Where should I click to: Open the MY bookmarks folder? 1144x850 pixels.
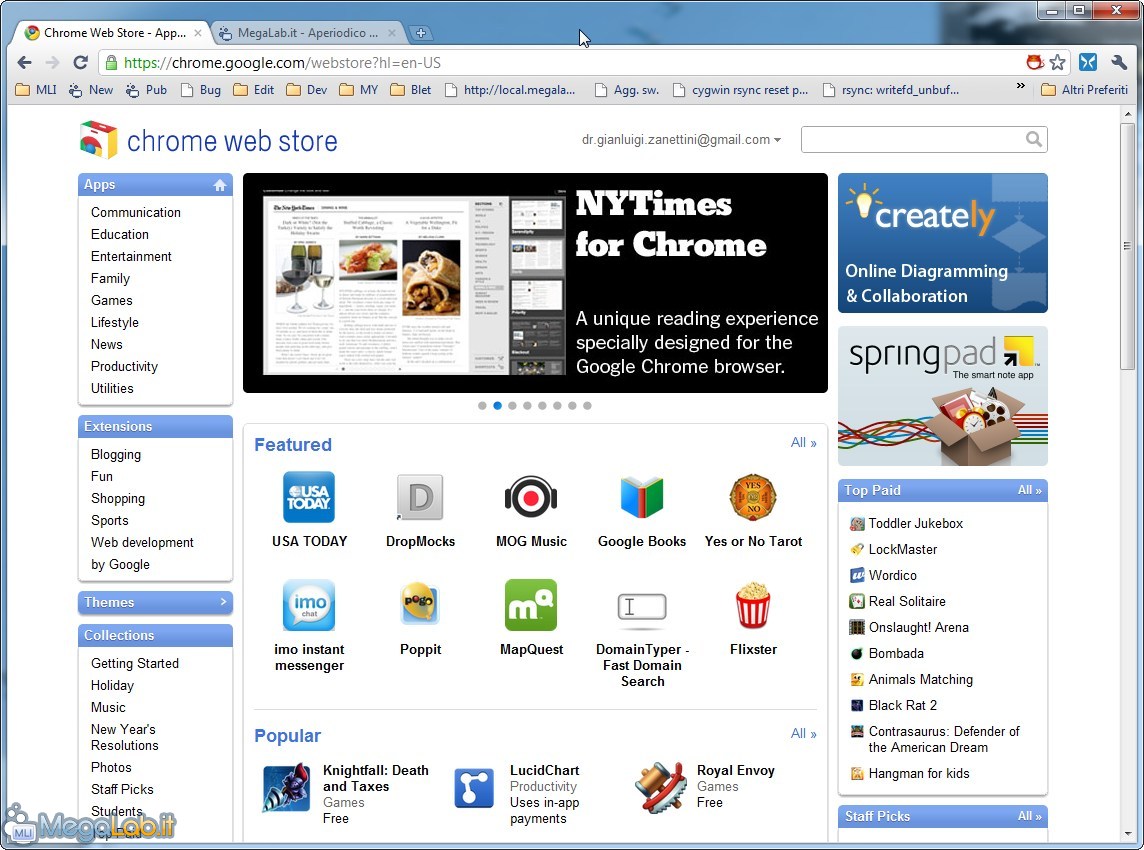(x=359, y=90)
